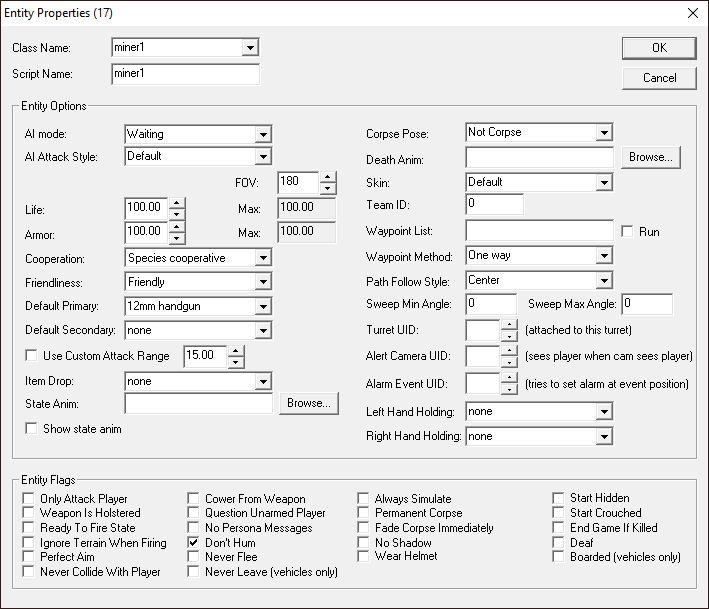Tick the Run checkbox beside Waypoint List
Viewport: 709px width, 609px height.
pyautogui.click(x=628, y=232)
